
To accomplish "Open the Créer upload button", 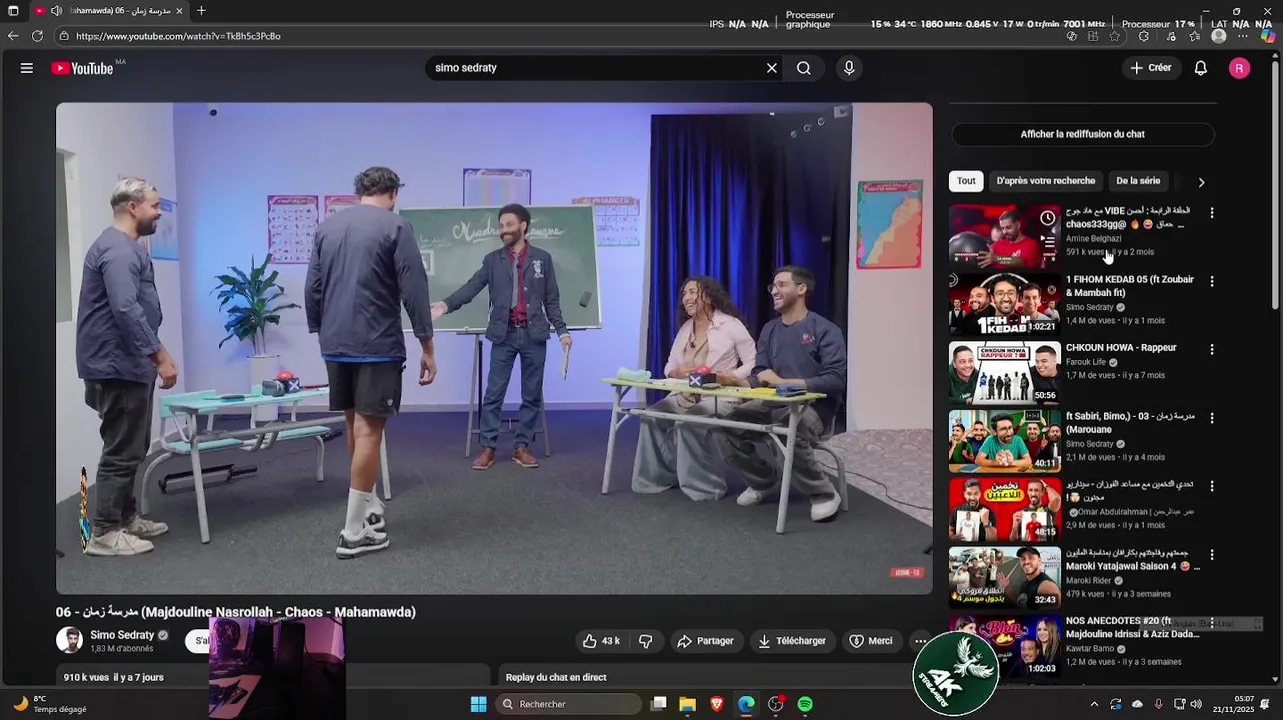I will click(x=1150, y=68).
